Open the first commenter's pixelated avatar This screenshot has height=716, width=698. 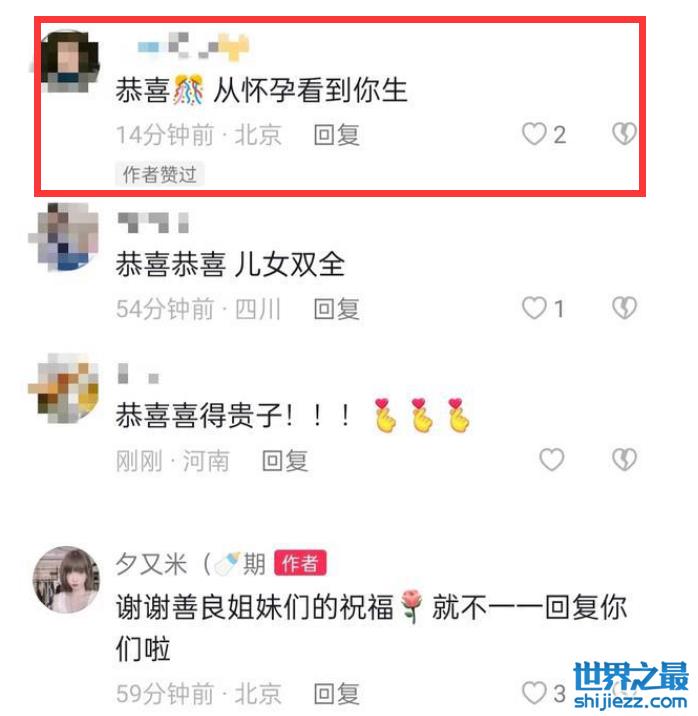[68, 61]
